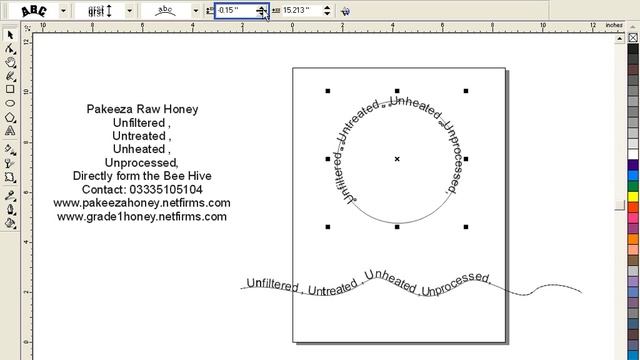This screenshot has width=640, height=360.
Task: Pick the orange swatch in color palette
Action: (633, 239)
